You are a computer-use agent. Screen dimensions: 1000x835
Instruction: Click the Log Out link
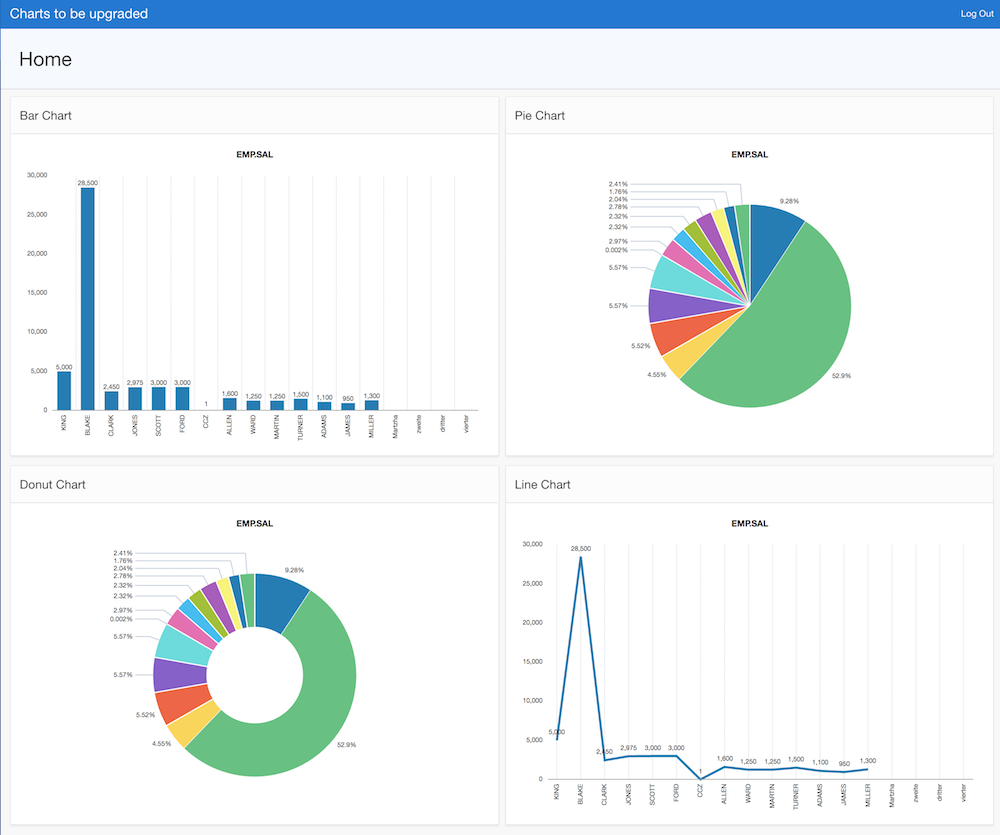976,14
